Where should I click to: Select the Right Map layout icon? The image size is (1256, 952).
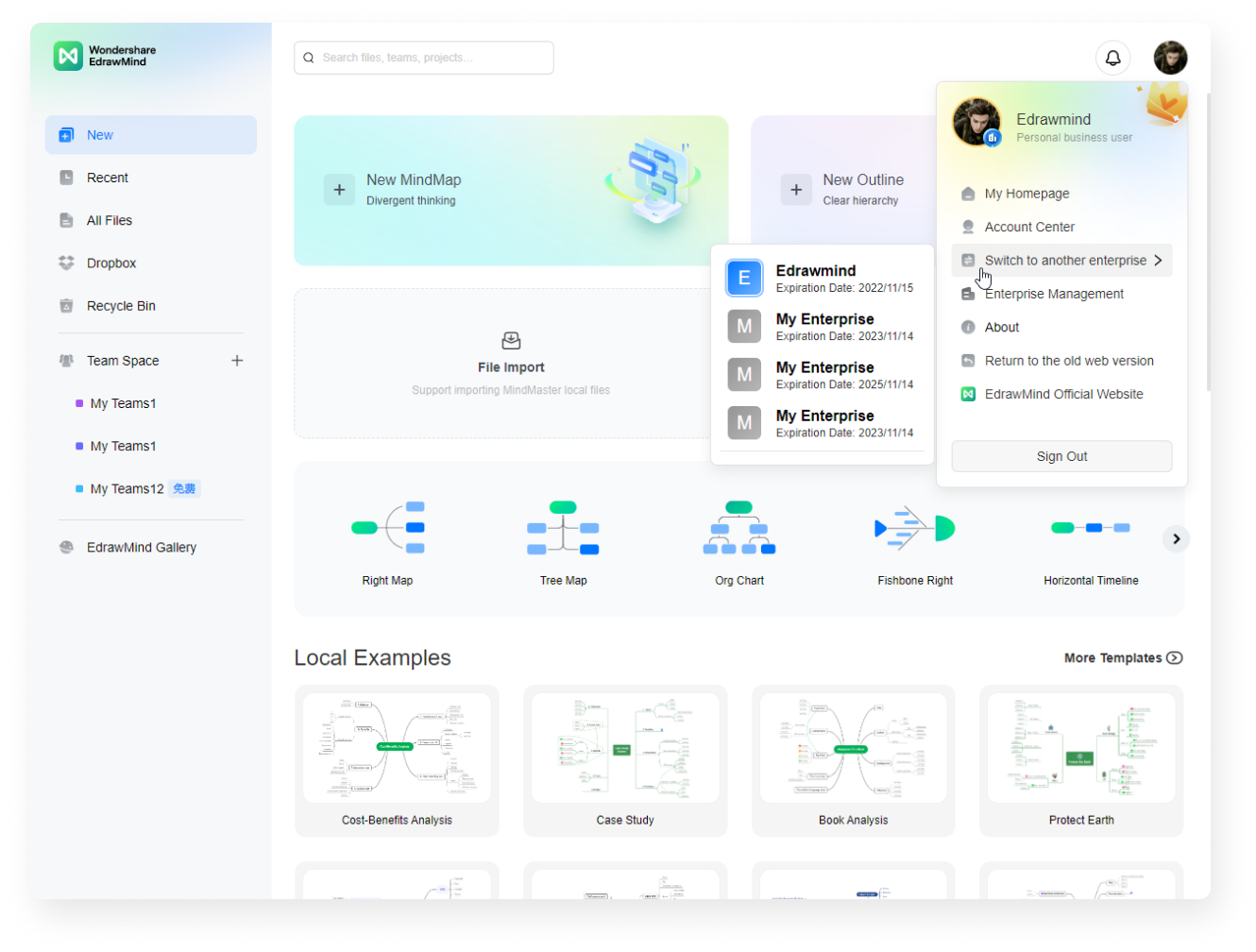[x=388, y=528]
